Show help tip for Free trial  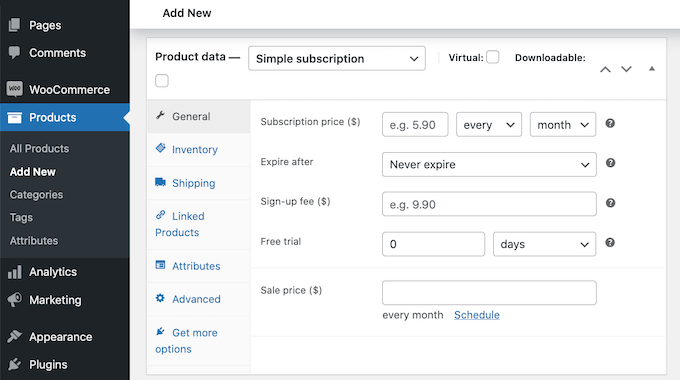pos(610,242)
